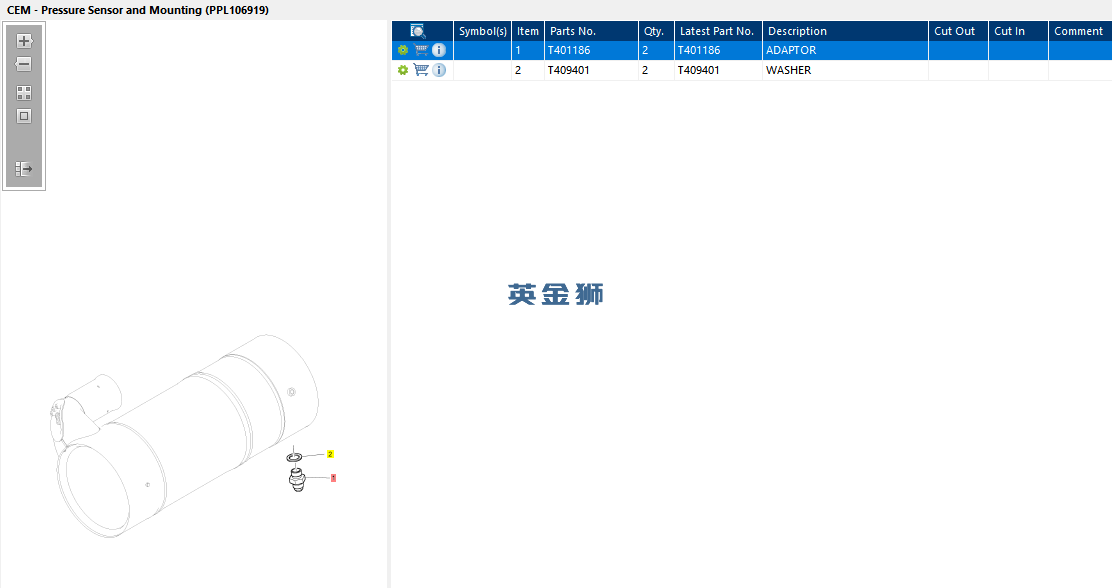Click the Qty. cell in the WASHER row

(x=656, y=70)
